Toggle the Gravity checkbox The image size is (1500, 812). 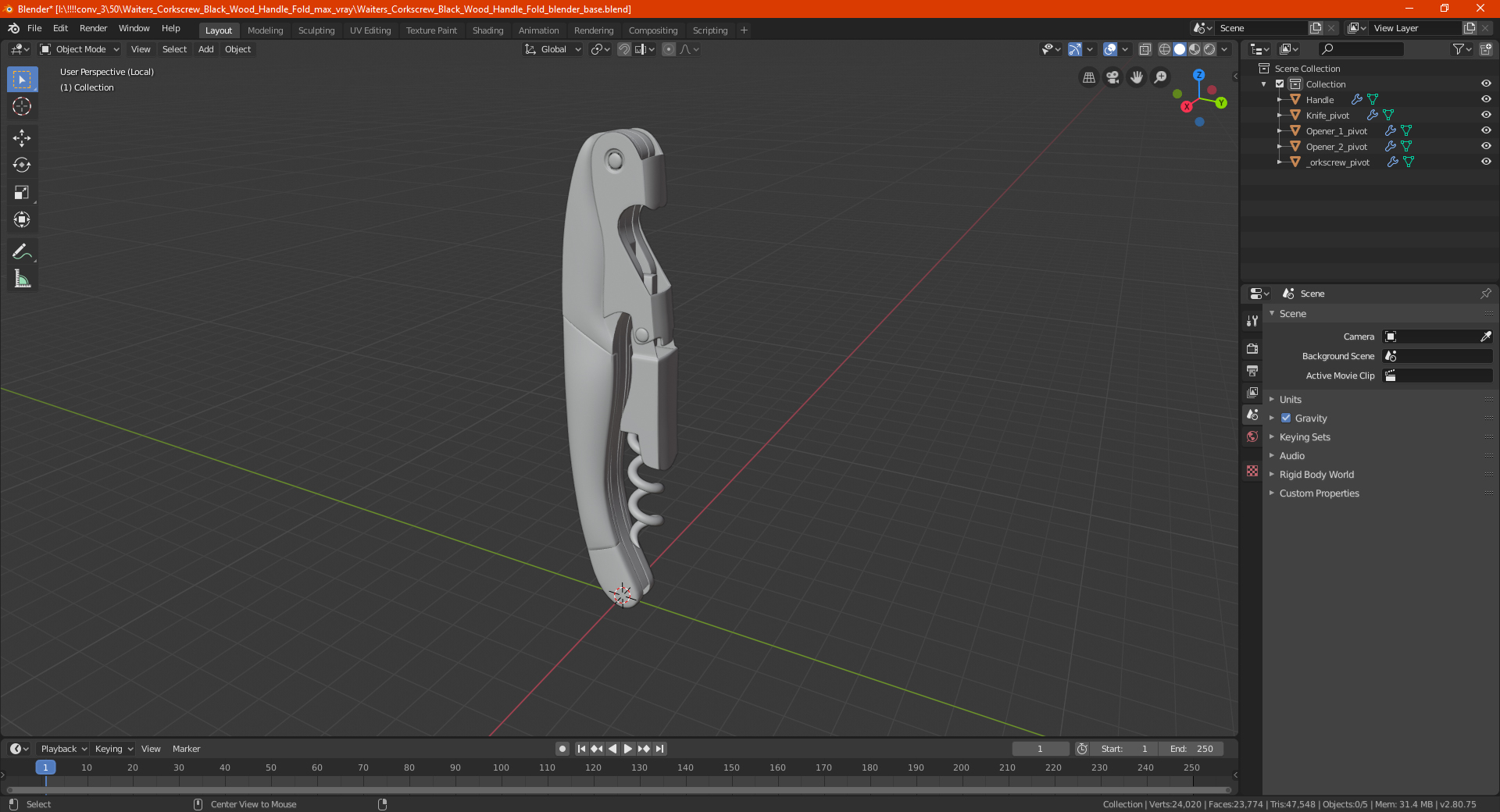(x=1286, y=418)
